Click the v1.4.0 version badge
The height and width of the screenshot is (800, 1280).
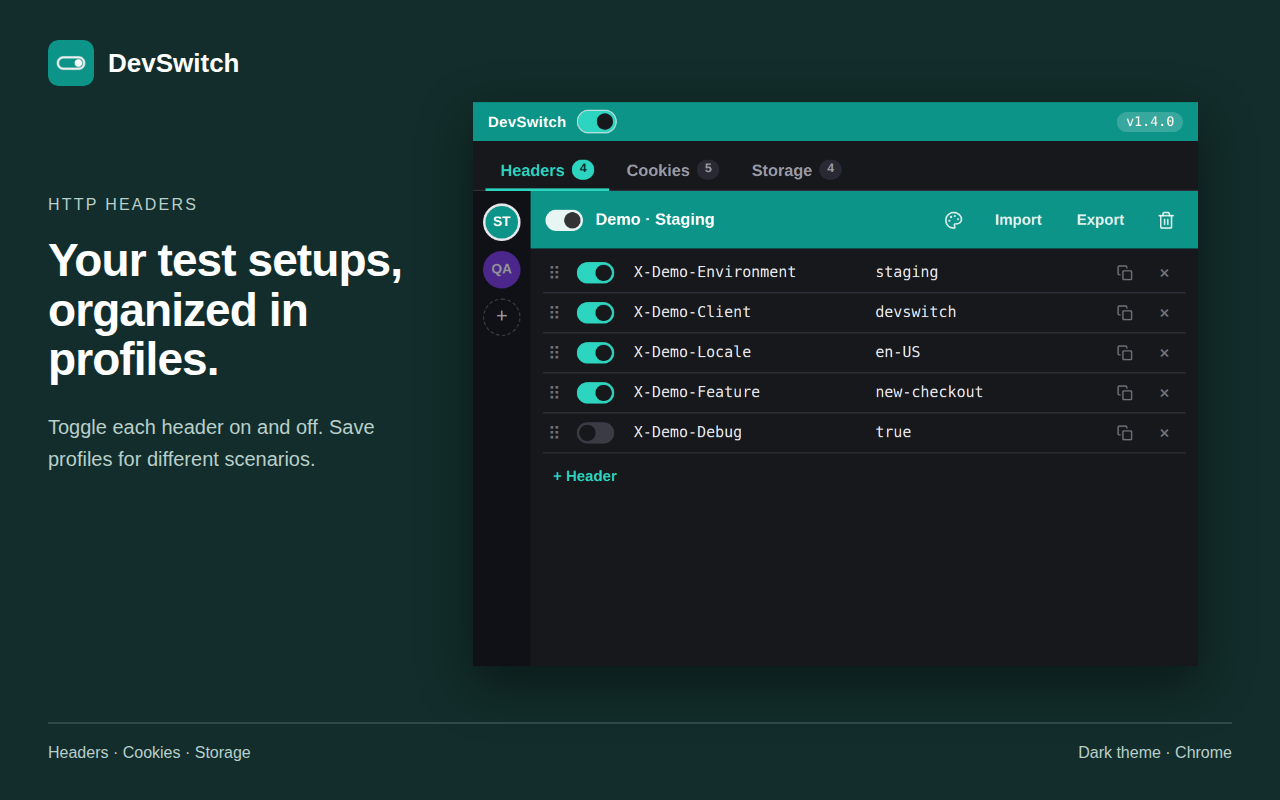(1150, 122)
